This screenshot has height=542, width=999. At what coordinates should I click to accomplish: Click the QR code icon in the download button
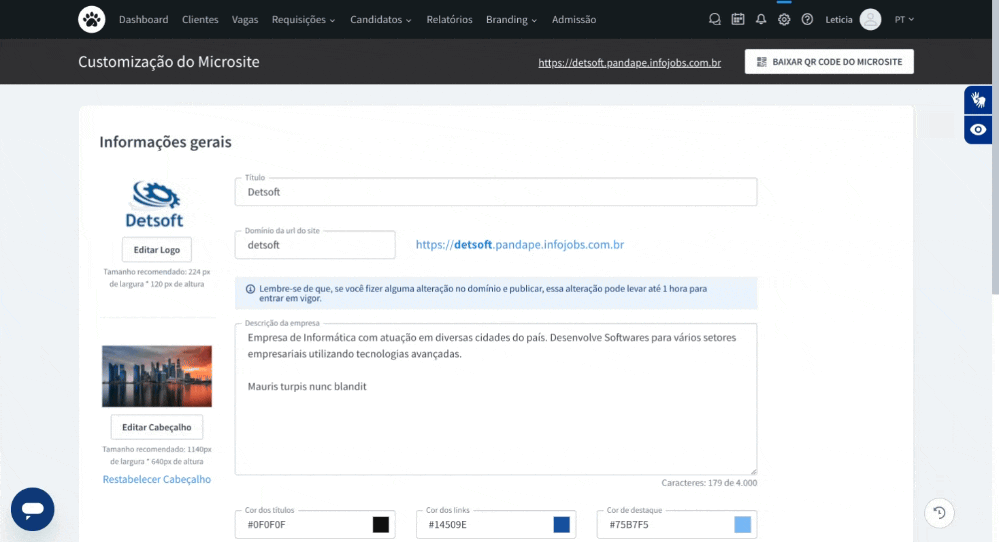tap(761, 62)
